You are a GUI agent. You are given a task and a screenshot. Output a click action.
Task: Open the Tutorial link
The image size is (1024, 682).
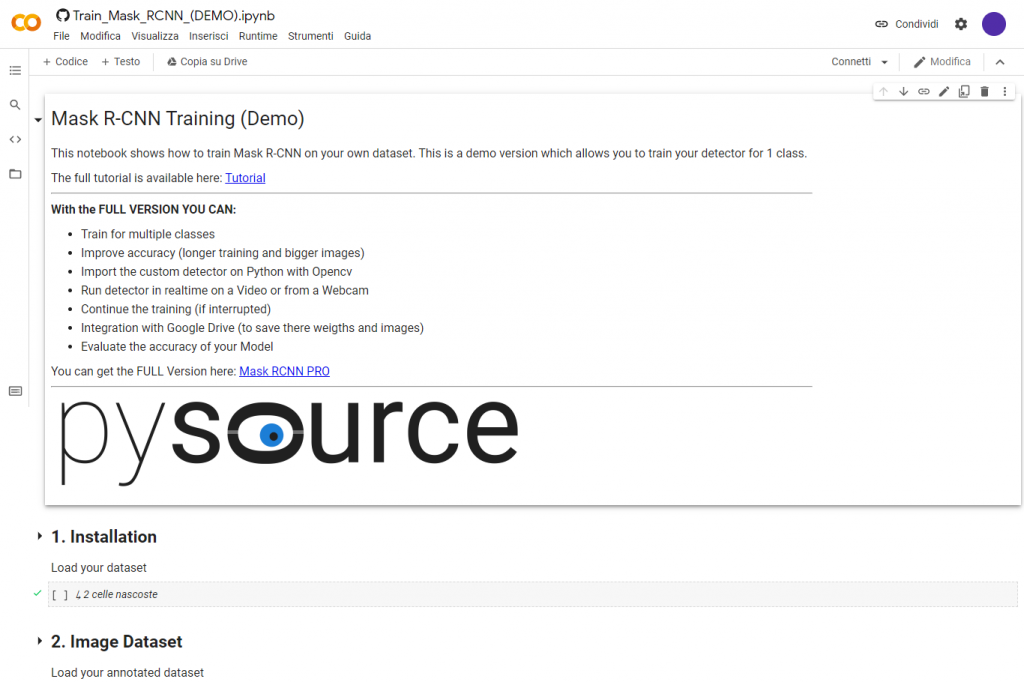coord(246,178)
